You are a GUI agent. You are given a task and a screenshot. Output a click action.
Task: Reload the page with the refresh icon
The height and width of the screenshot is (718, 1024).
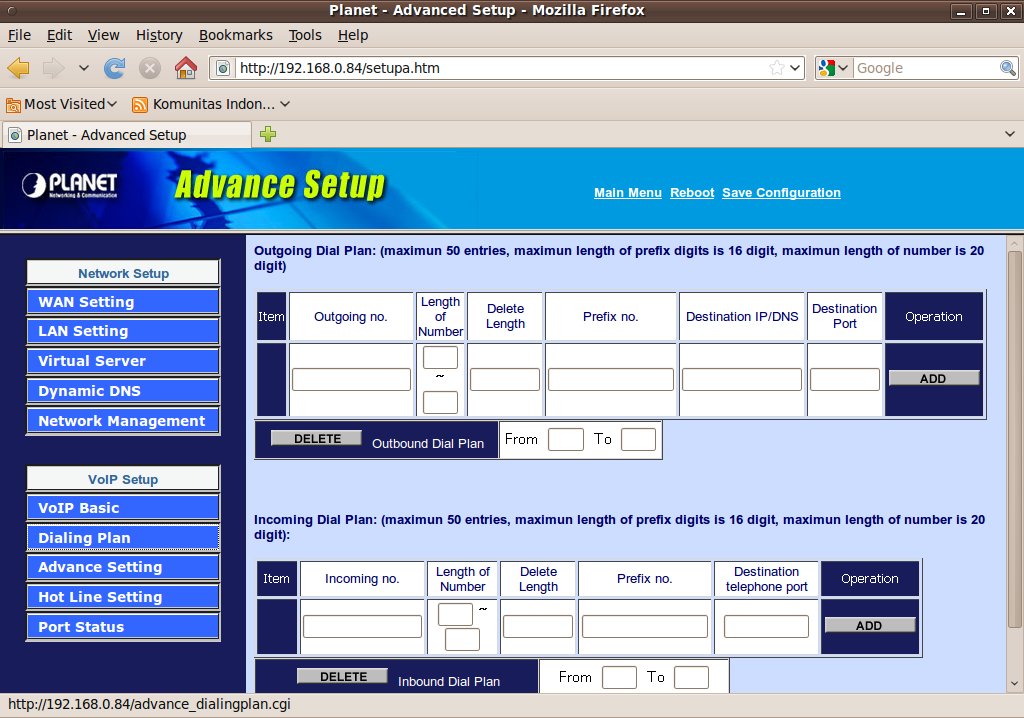point(115,68)
